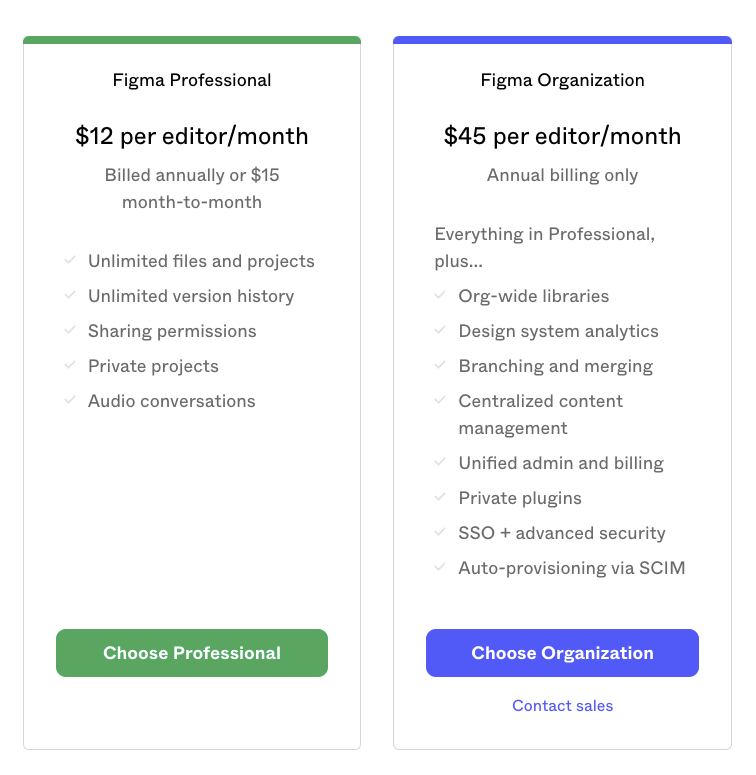756x775 pixels.
Task: Click the Figma Organization plan title
Action: click(x=562, y=80)
